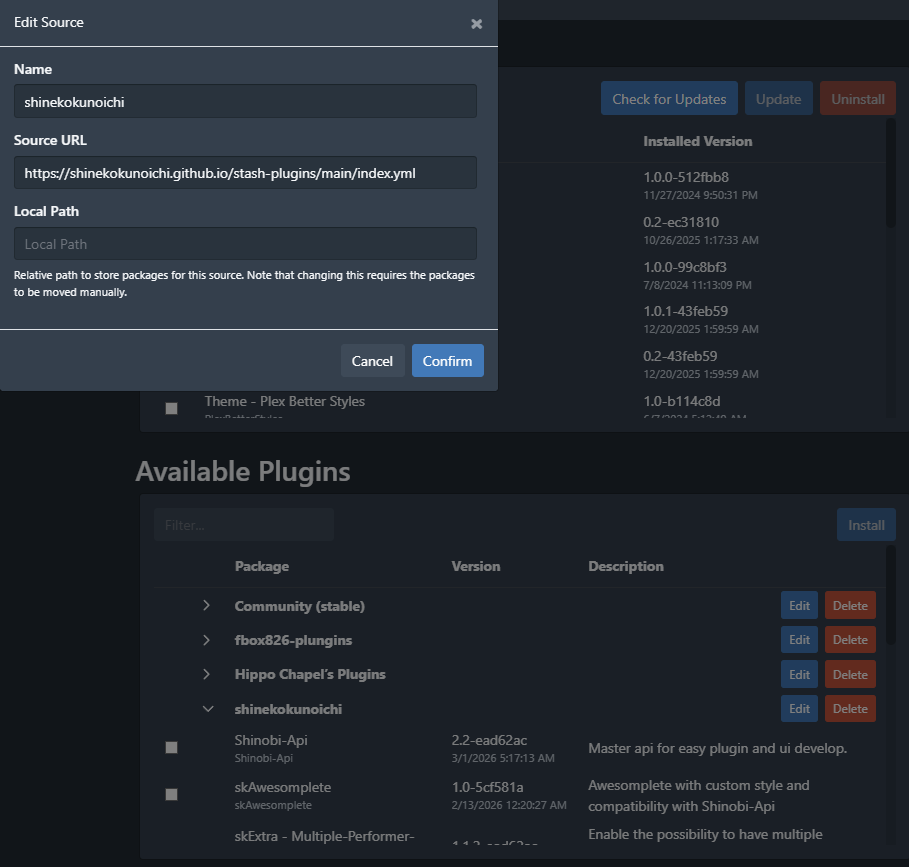This screenshot has height=867, width=909.
Task: Delete the shinekokunoichi source
Action: tap(850, 709)
